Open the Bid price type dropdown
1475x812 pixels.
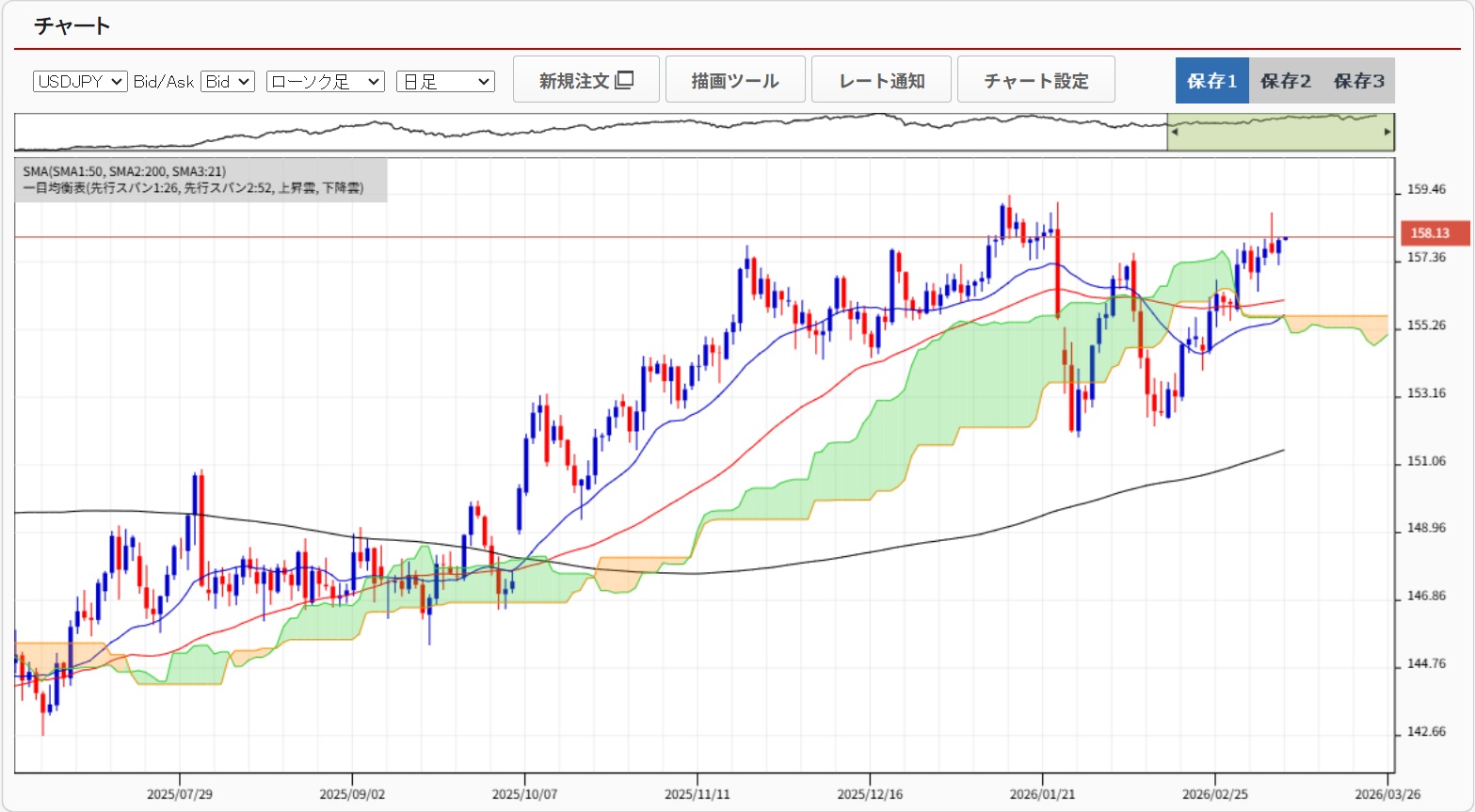227,82
